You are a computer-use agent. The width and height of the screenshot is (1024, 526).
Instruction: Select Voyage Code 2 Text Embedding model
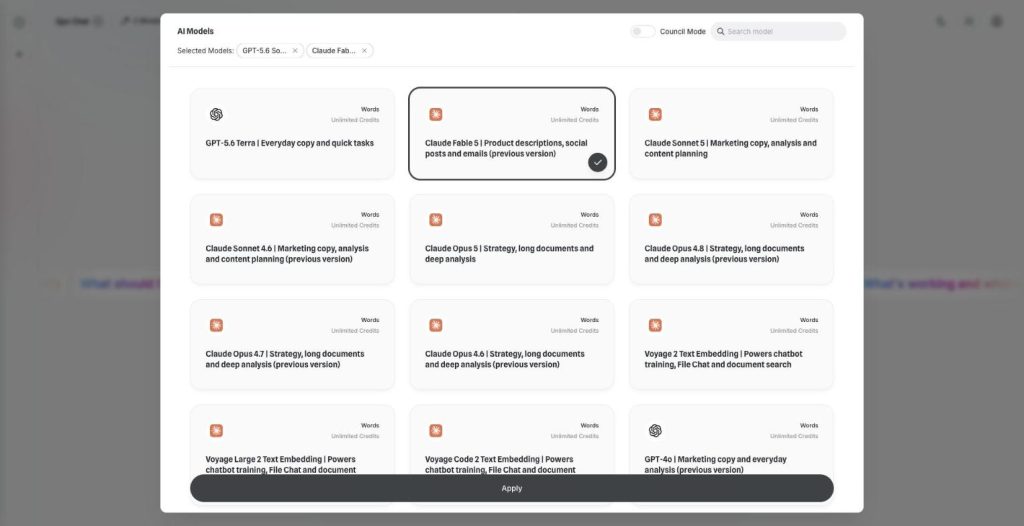click(x=512, y=440)
